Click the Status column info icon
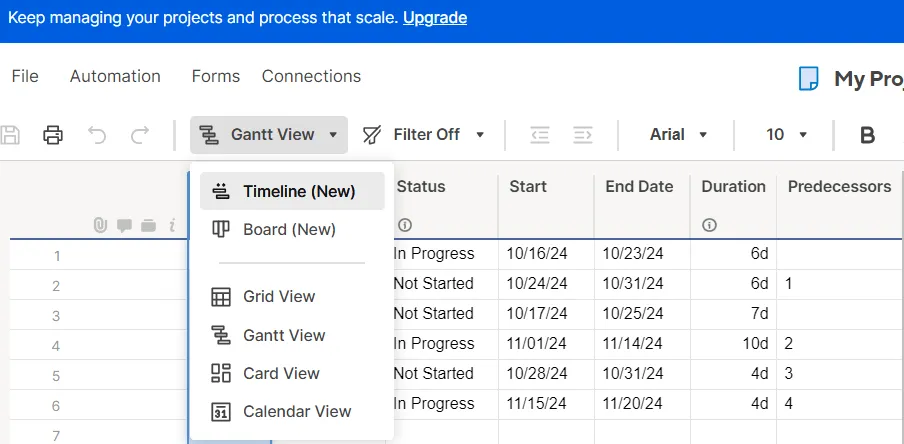Viewport: 904px width, 444px height. [x=405, y=225]
